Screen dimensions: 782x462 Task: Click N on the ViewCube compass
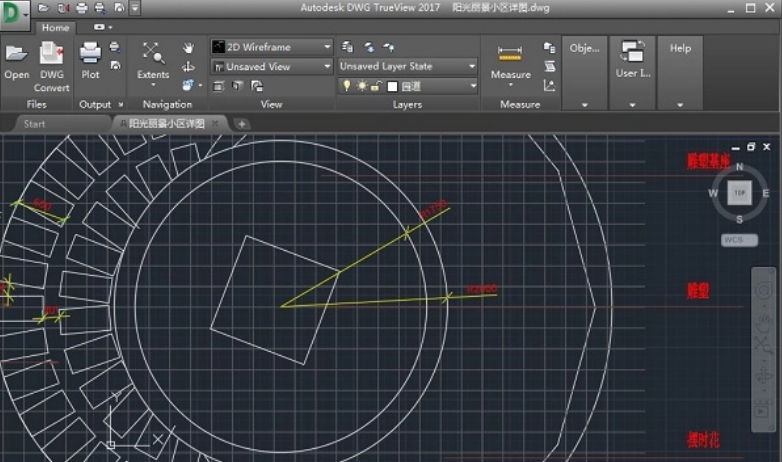point(739,167)
